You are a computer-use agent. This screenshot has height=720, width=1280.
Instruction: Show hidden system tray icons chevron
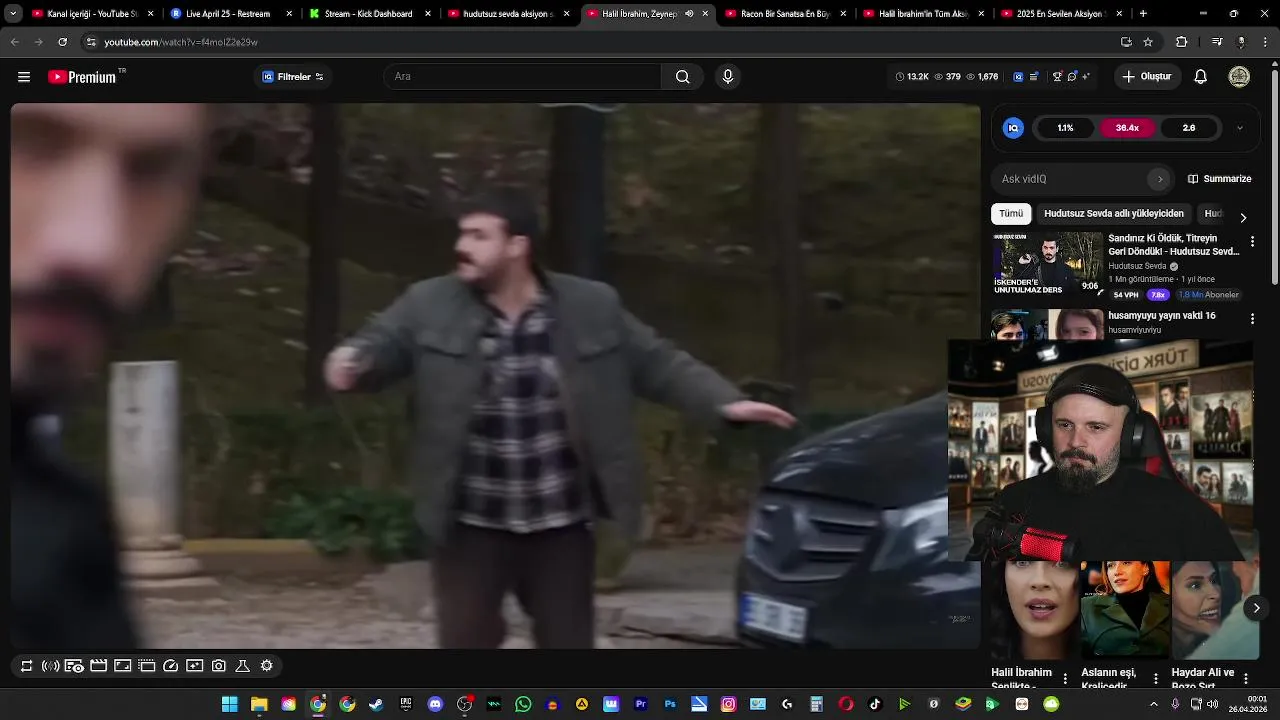tap(1153, 705)
